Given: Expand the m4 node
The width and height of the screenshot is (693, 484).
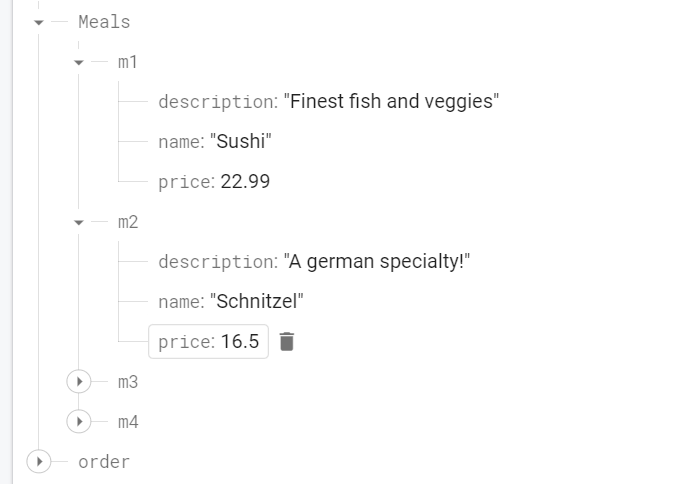Looking at the screenshot, I should click(79, 421).
